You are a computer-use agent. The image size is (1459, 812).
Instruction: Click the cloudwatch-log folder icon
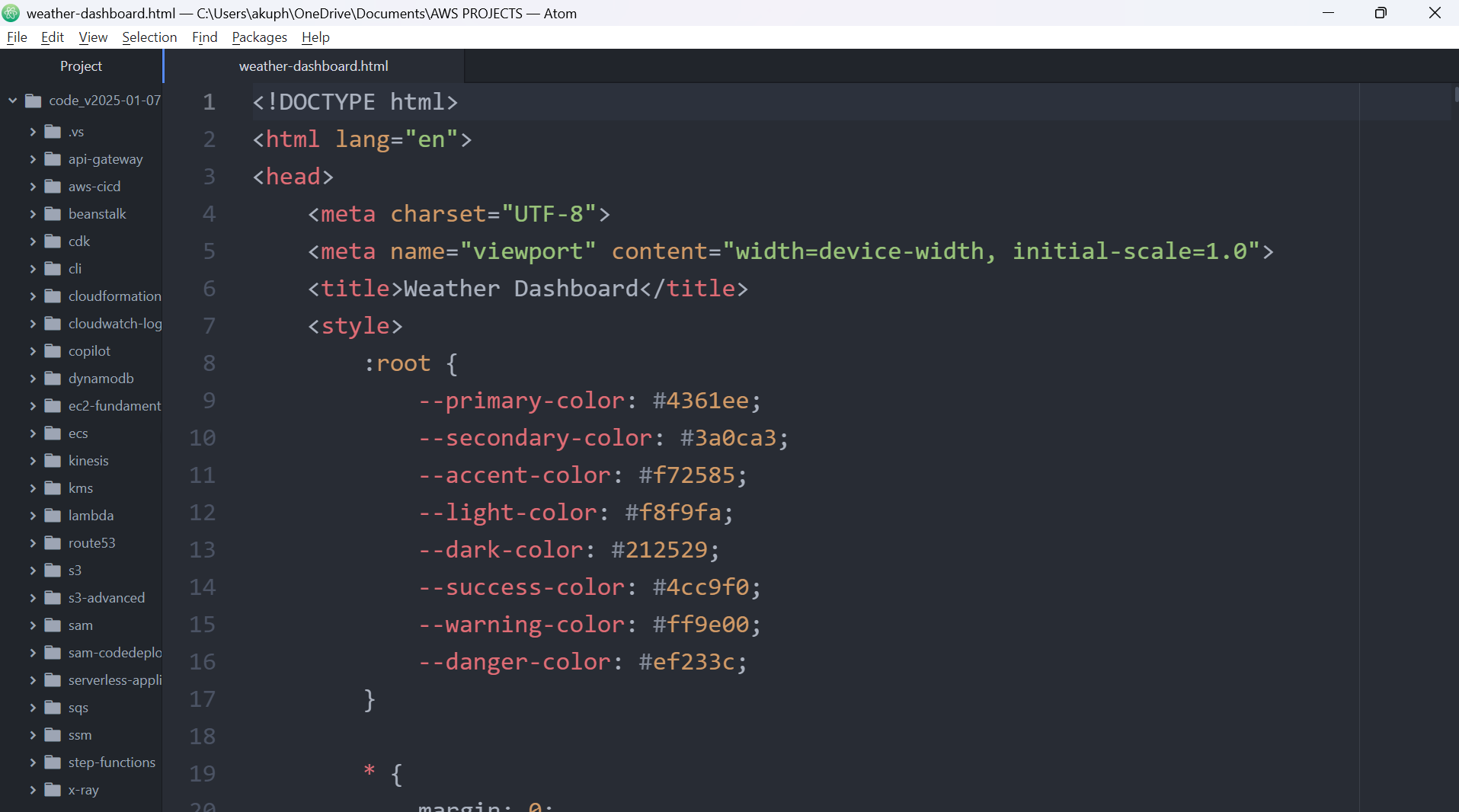(x=53, y=324)
